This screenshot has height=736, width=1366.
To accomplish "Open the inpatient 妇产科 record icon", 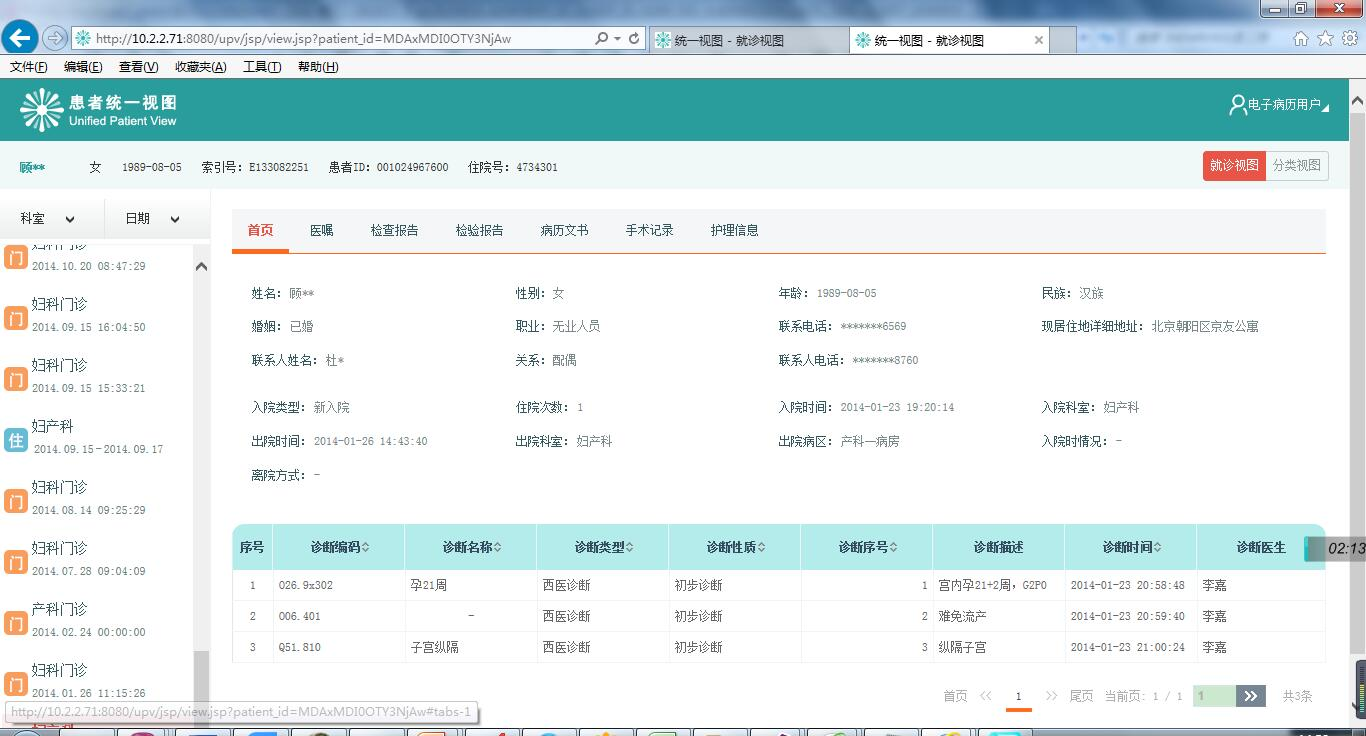I will (15, 440).
